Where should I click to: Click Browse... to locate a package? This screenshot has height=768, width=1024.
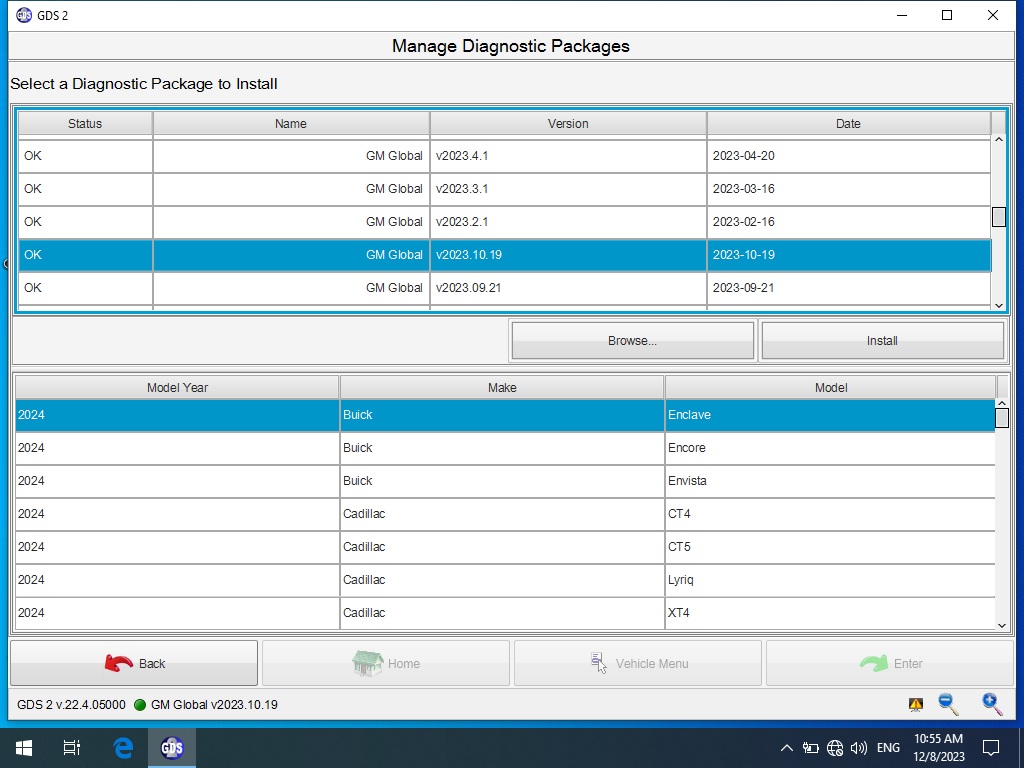point(632,341)
